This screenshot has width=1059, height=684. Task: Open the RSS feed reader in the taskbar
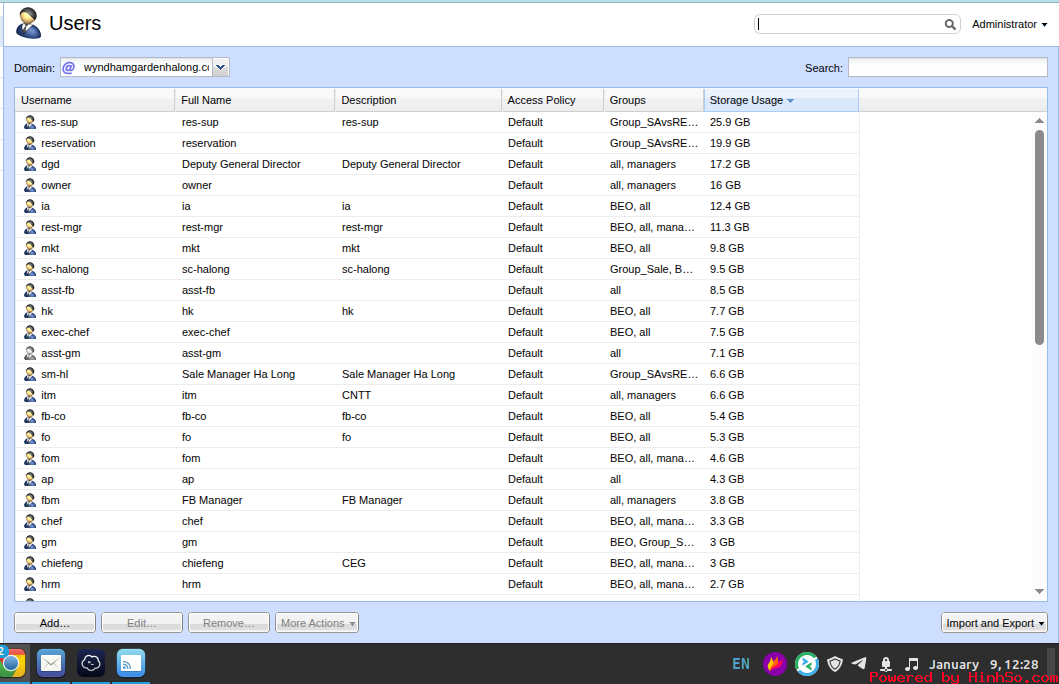[130, 663]
